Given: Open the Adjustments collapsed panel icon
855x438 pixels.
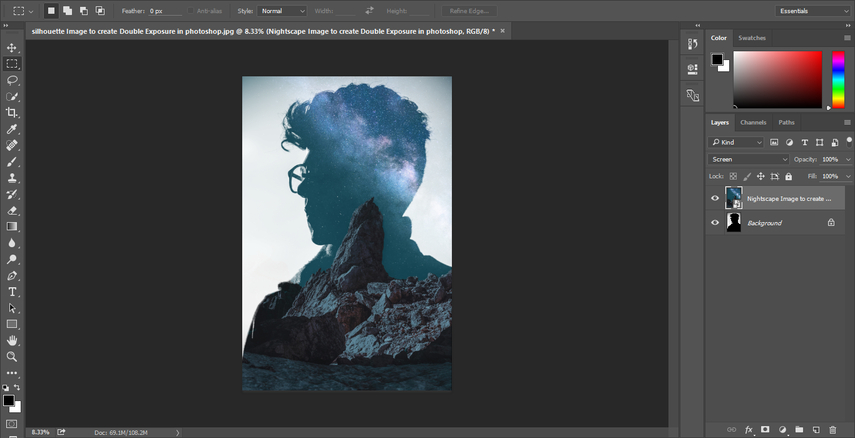Looking at the screenshot, I should coord(693,95).
